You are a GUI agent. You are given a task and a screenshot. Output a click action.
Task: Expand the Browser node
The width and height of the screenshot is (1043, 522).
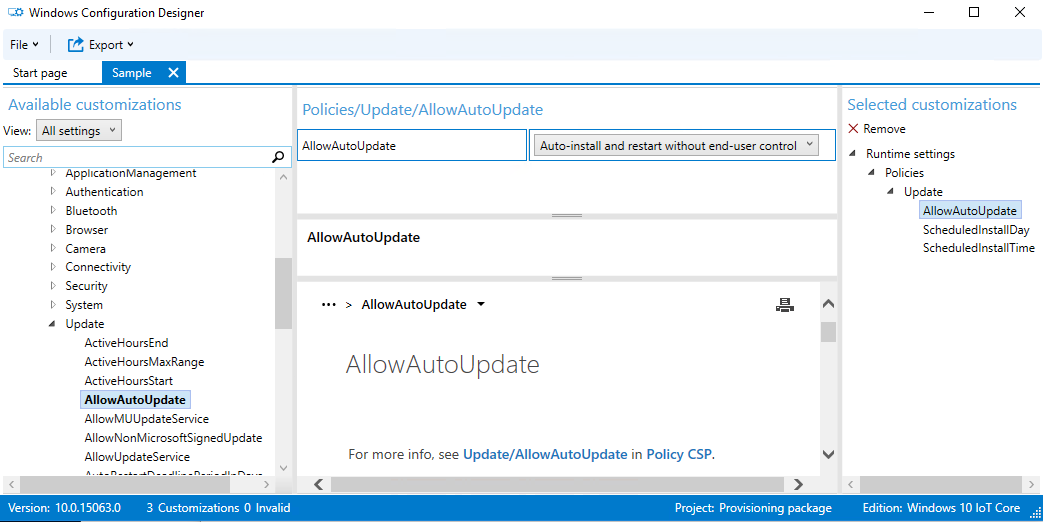pos(53,229)
